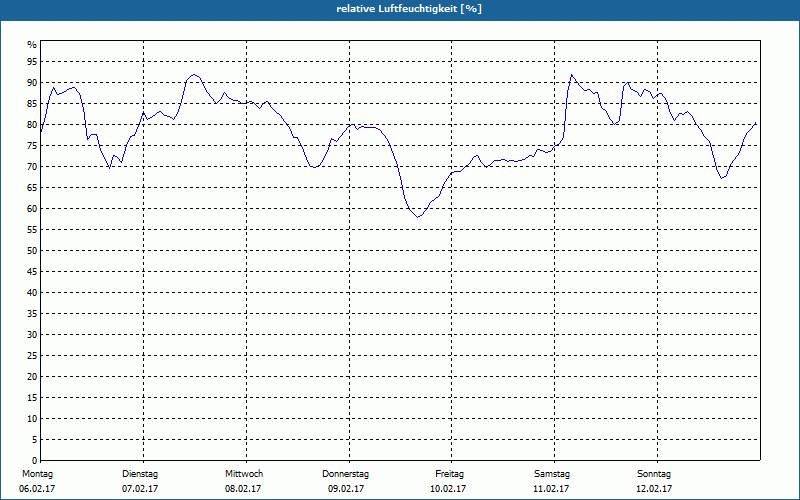This screenshot has height=500, width=800.
Task: Select the '%' unit label on y-axis
Action: [x=32, y=45]
